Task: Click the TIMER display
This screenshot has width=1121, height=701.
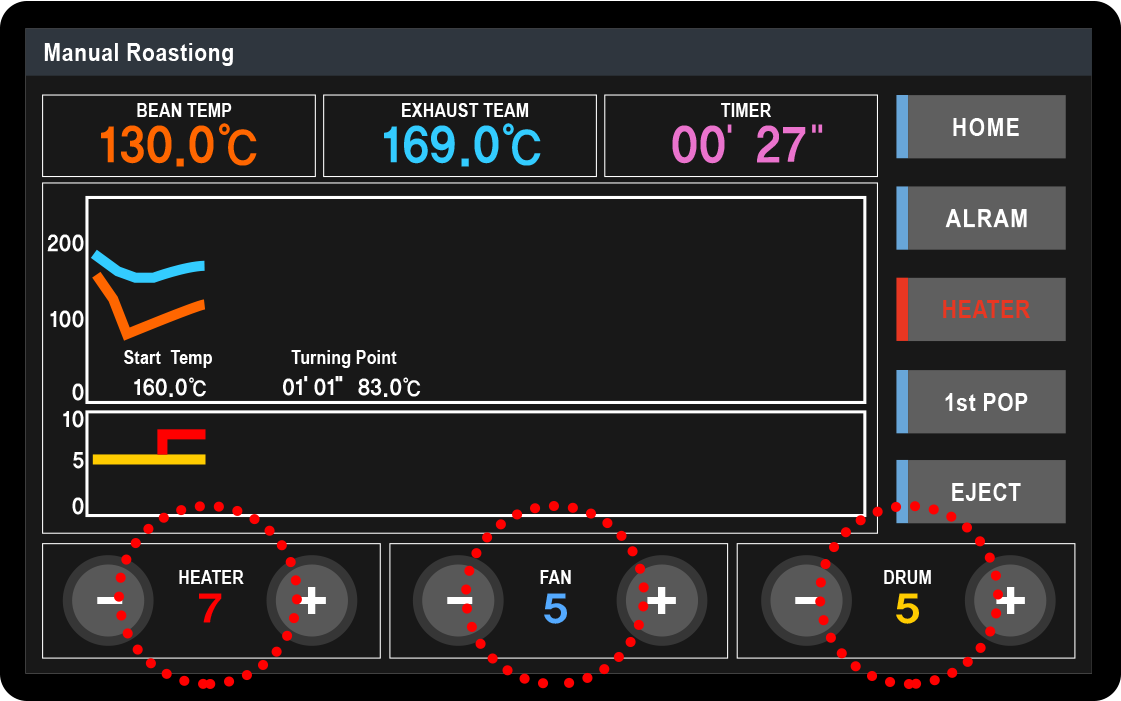Action: (741, 136)
